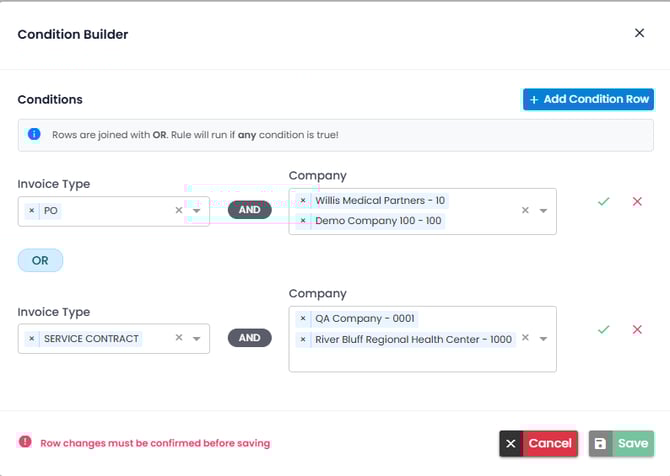Expand first row Invoice Type dropdown
The width and height of the screenshot is (670, 476).
(x=197, y=211)
